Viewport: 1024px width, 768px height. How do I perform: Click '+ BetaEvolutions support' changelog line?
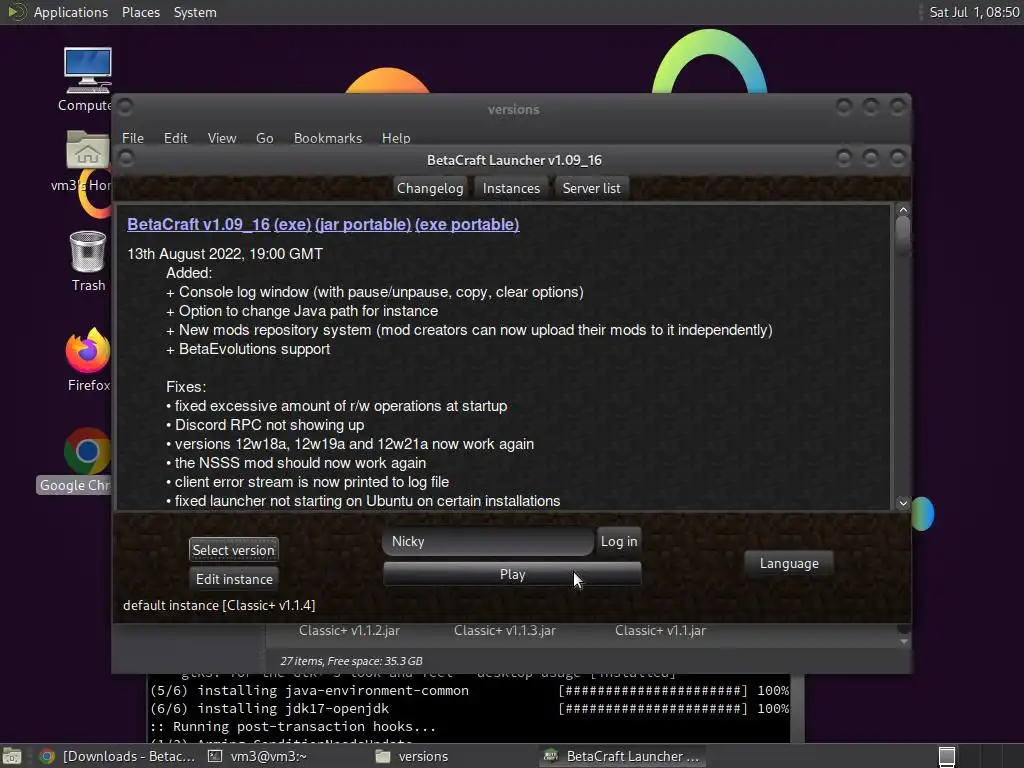point(248,349)
